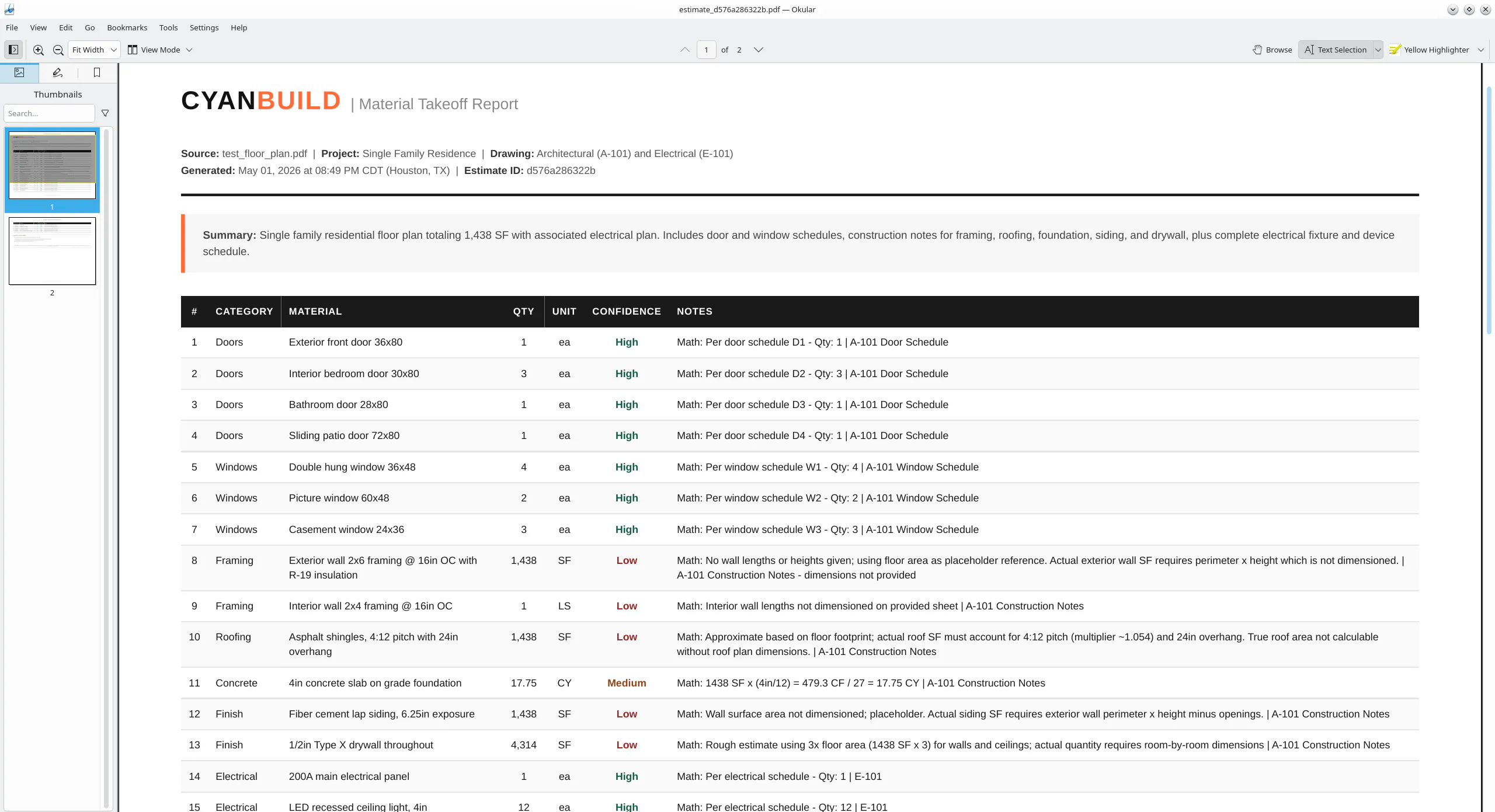Select page 2 thumbnail
The width and height of the screenshot is (1495, 812).
click(52, 251)
